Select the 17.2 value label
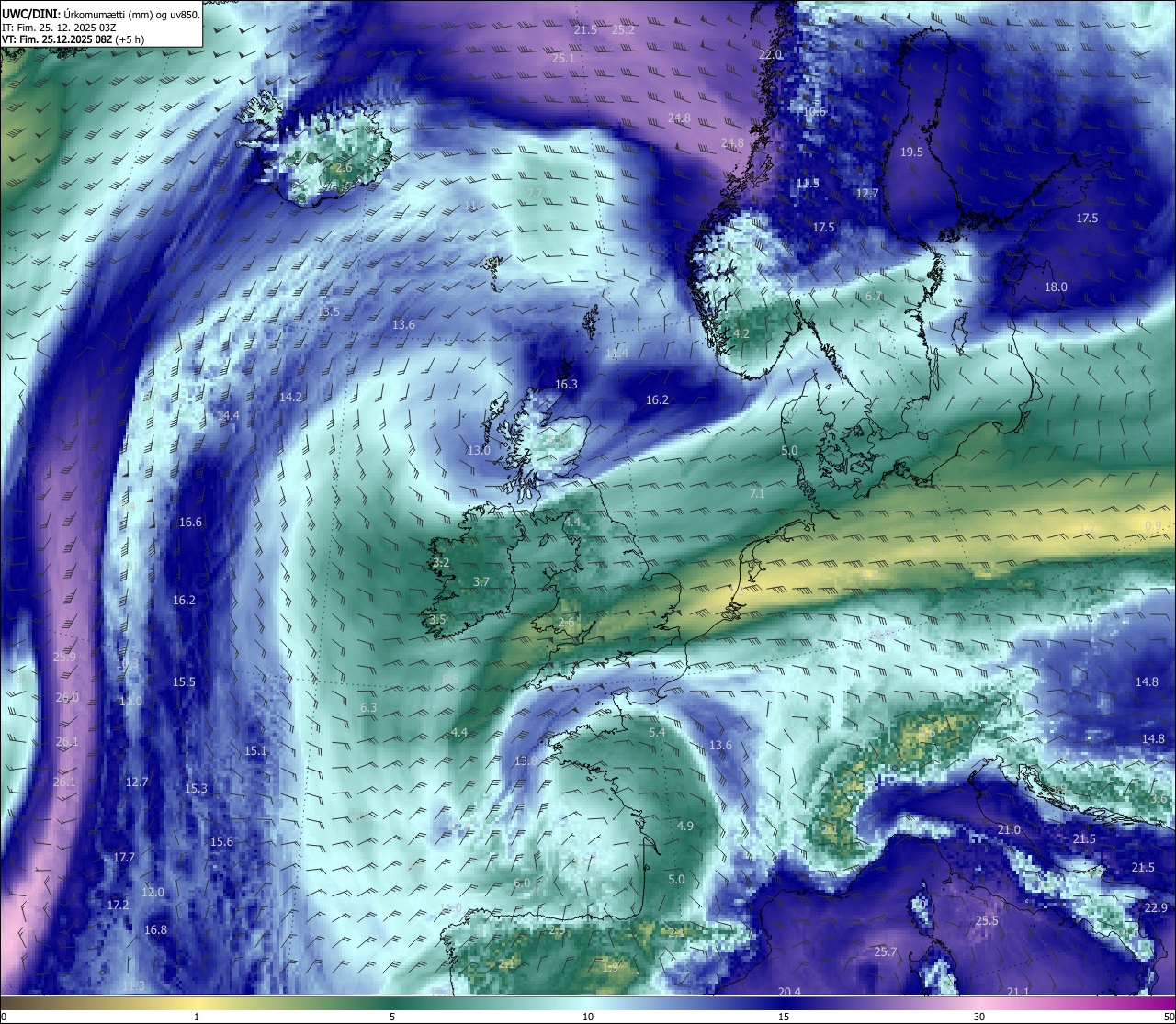 point(118,906)
